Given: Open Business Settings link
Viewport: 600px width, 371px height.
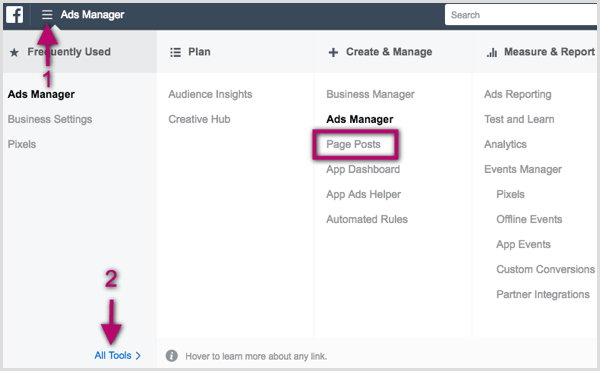Looking at the screenshot, I should 50,119.
